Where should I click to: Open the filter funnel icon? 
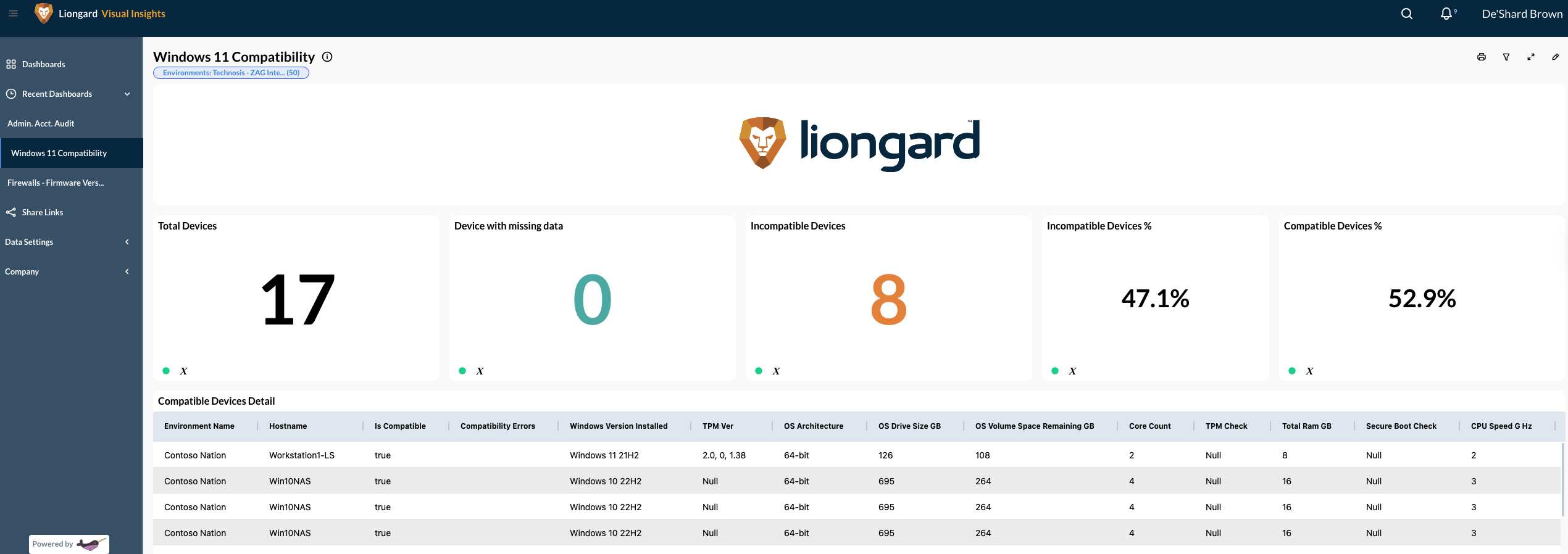tap(1506, 57)
